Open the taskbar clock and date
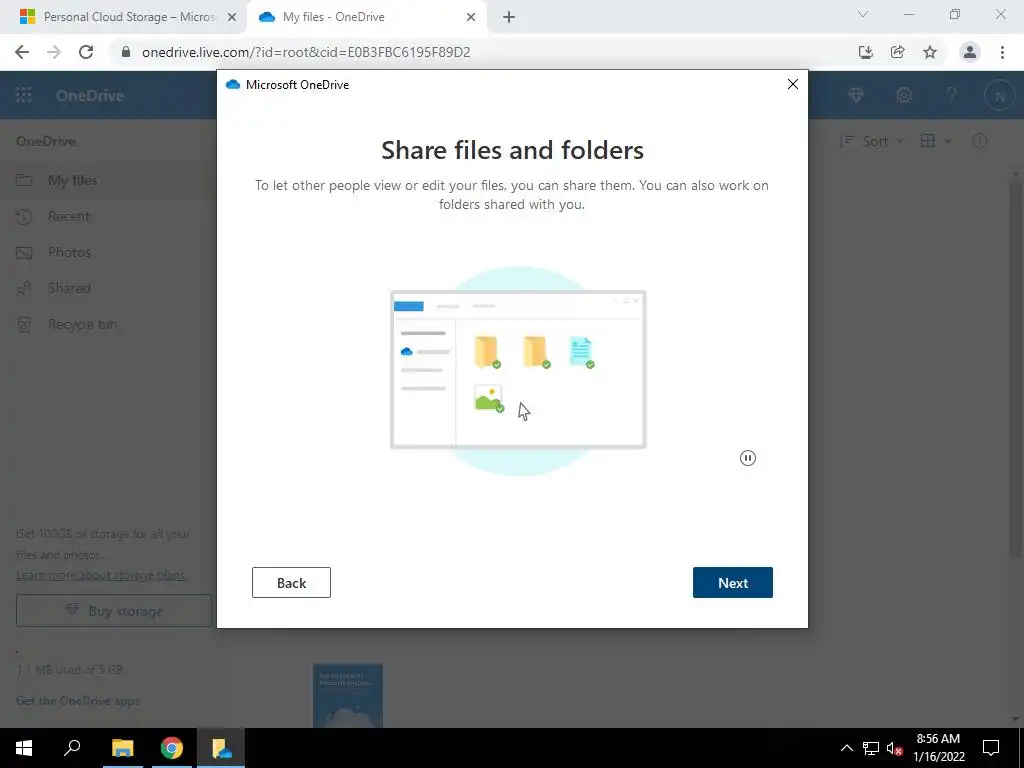1024x768 pixels. click(x=938, y=748)
